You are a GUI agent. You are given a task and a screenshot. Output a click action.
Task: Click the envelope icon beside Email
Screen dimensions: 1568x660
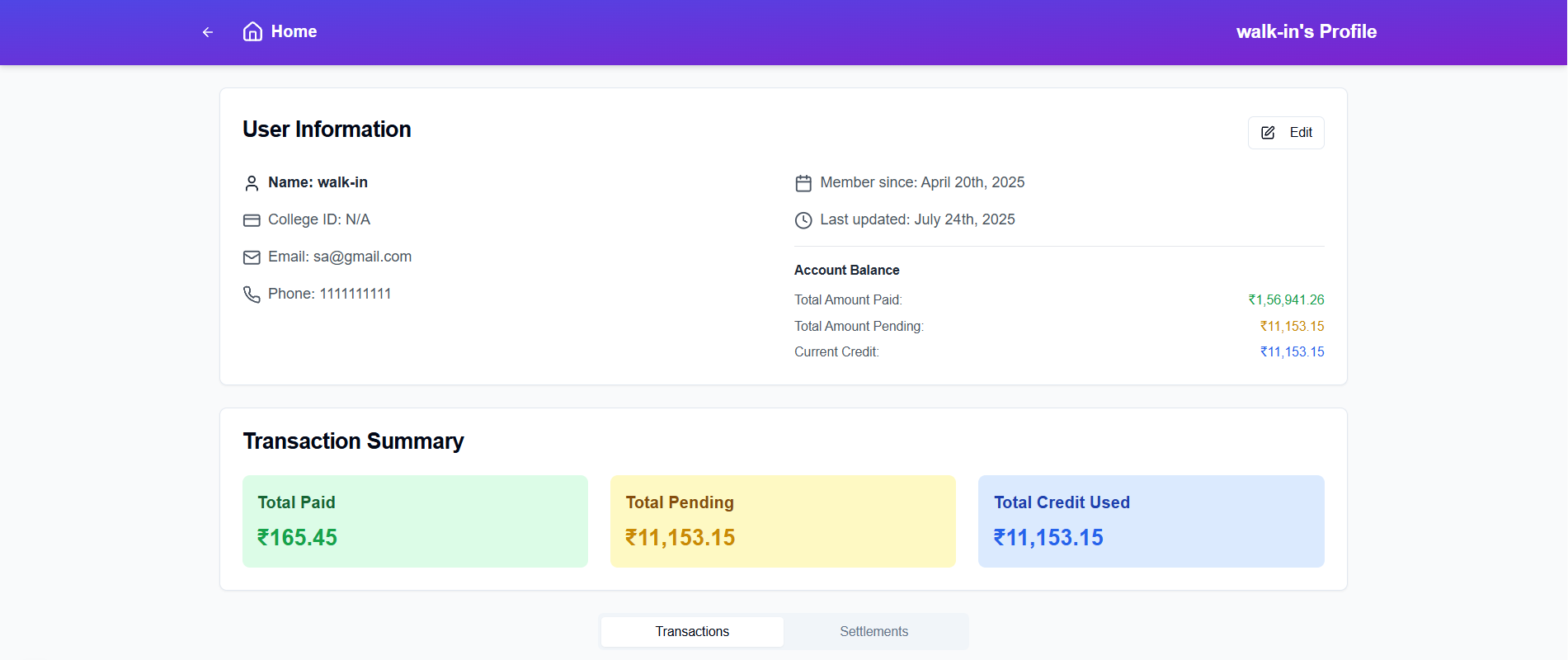(x=252, y=257)
